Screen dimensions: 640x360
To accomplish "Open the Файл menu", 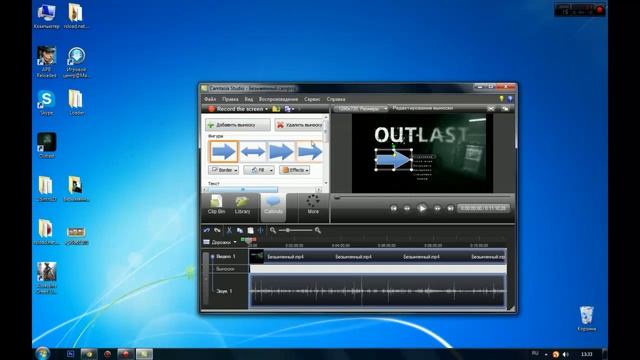I will (210, 99).
